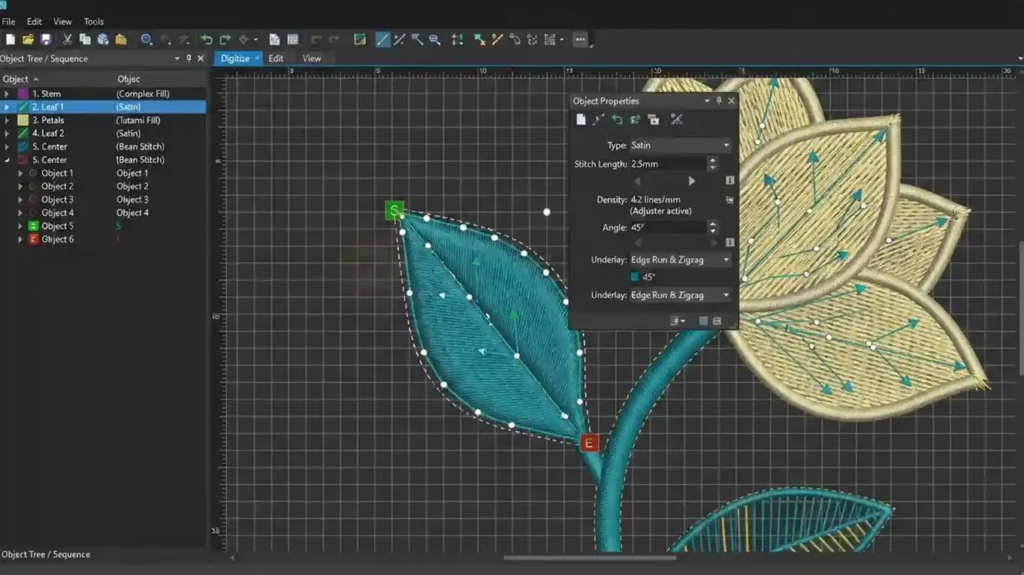Image resolution: width=1024 pixels, height=575 pixels.
Task: Switch to the View workspace tab
Action: 312,58
